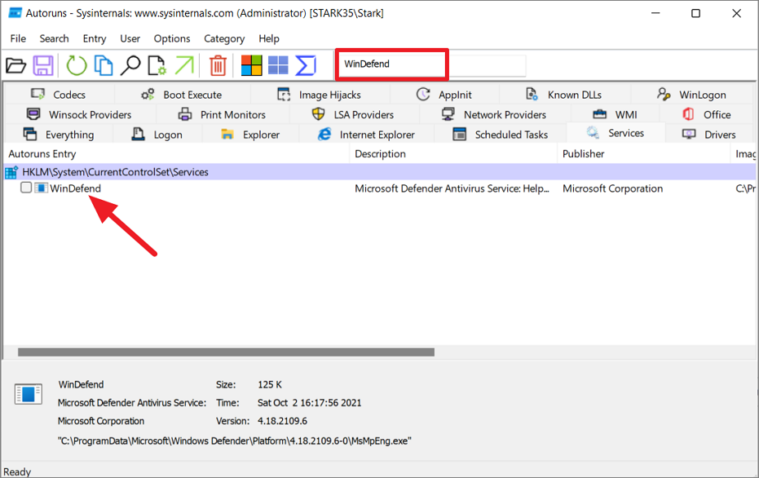Switch to the Office tab
The width and height of the screenshot is (759, 478).
point(707,115)
